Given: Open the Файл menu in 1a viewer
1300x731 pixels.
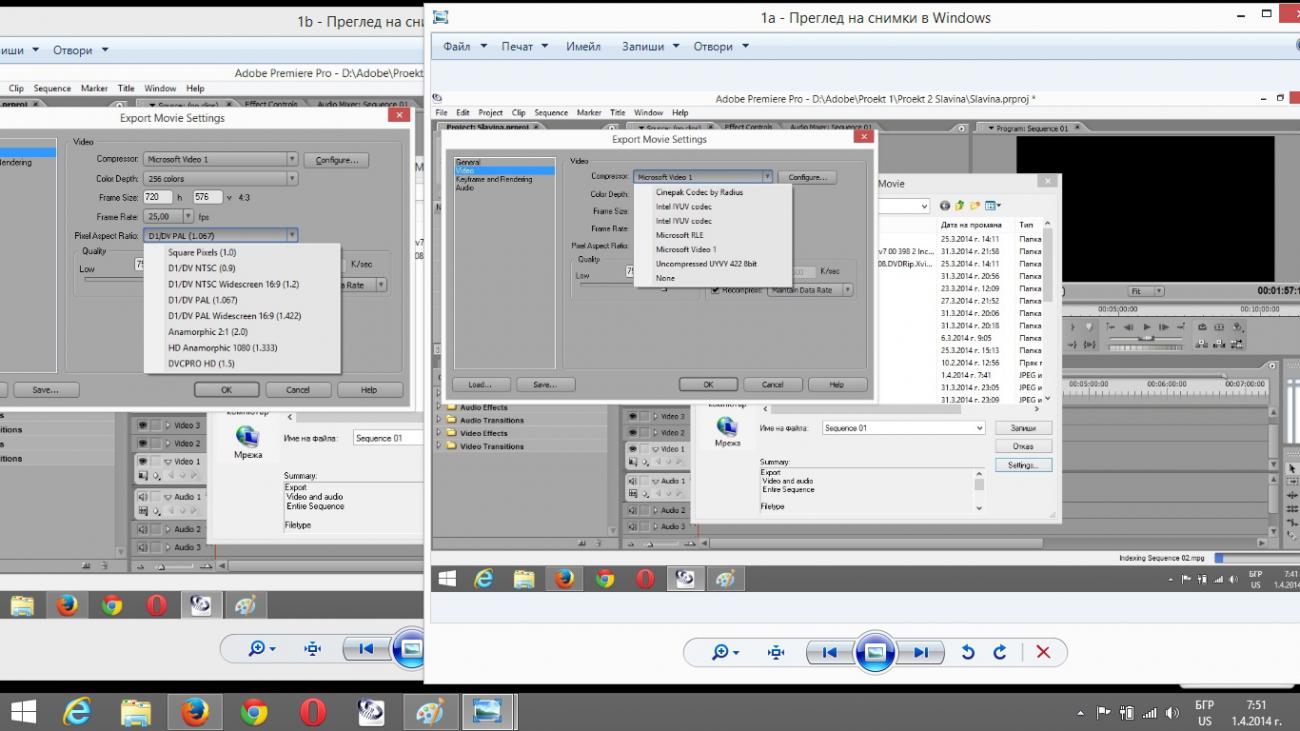Looking at the screenshot, I should point(465,46).
